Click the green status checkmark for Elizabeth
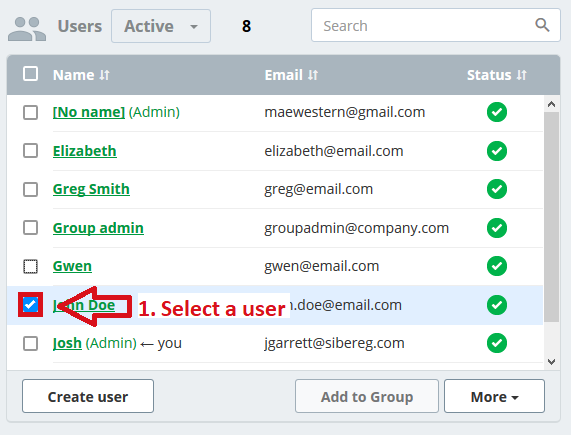Image resolution: width=571 pixels, height=435 pixels. point(497,151)
